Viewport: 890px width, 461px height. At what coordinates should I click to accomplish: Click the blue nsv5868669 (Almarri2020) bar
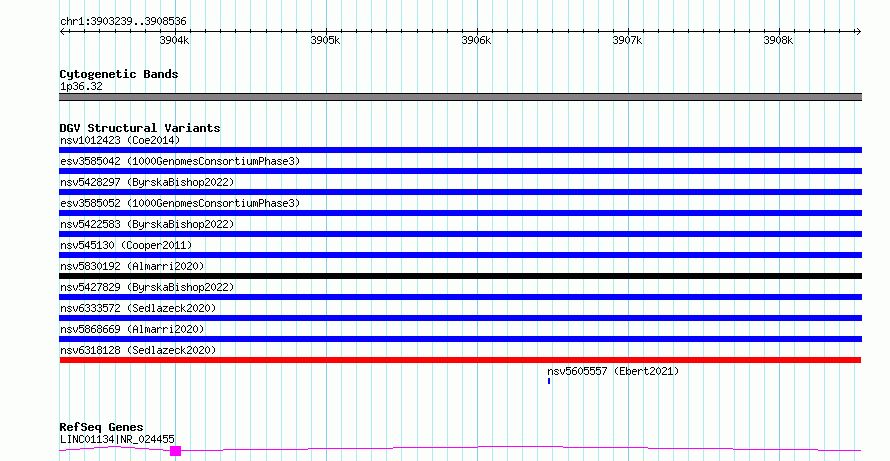pyautogui.click(x=460, y=339)
